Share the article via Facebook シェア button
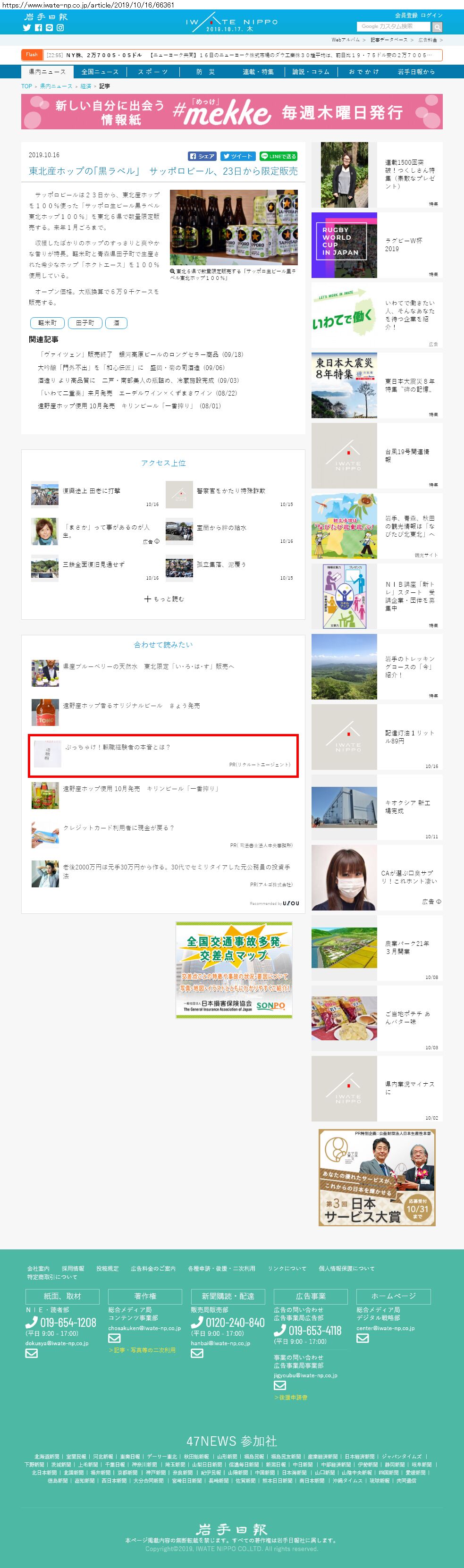Screen dimensions: 464x1568 (x=202, y=156)
